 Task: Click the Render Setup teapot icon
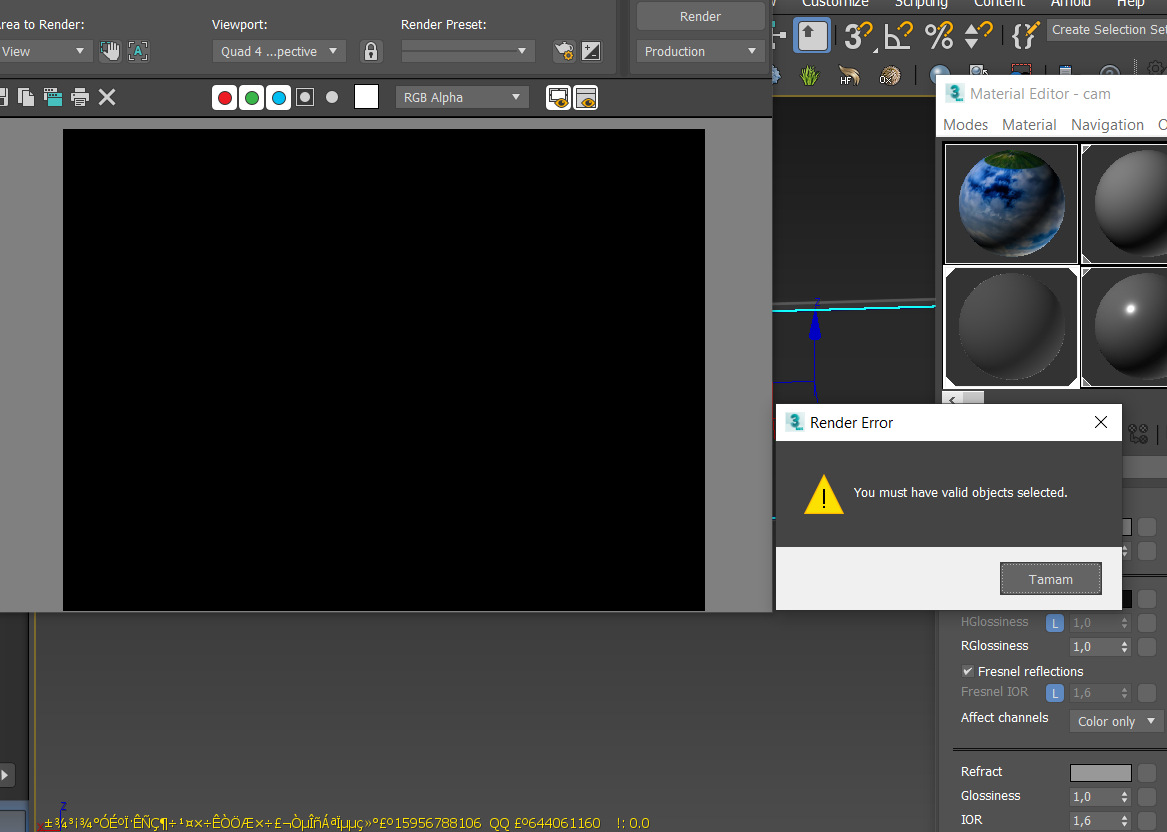point(564,51)
